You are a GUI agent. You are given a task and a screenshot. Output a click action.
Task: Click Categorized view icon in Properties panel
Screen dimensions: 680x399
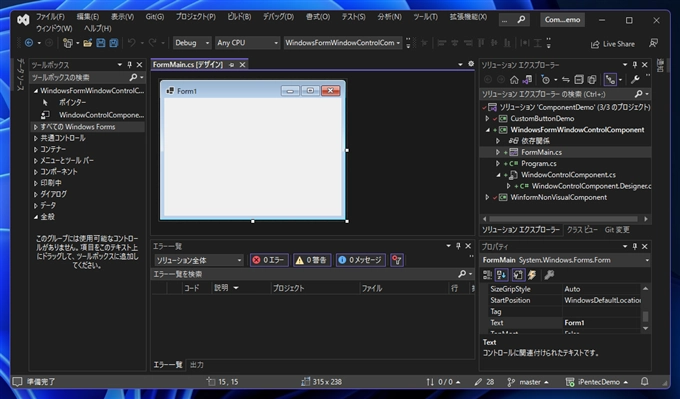point(487,275)
